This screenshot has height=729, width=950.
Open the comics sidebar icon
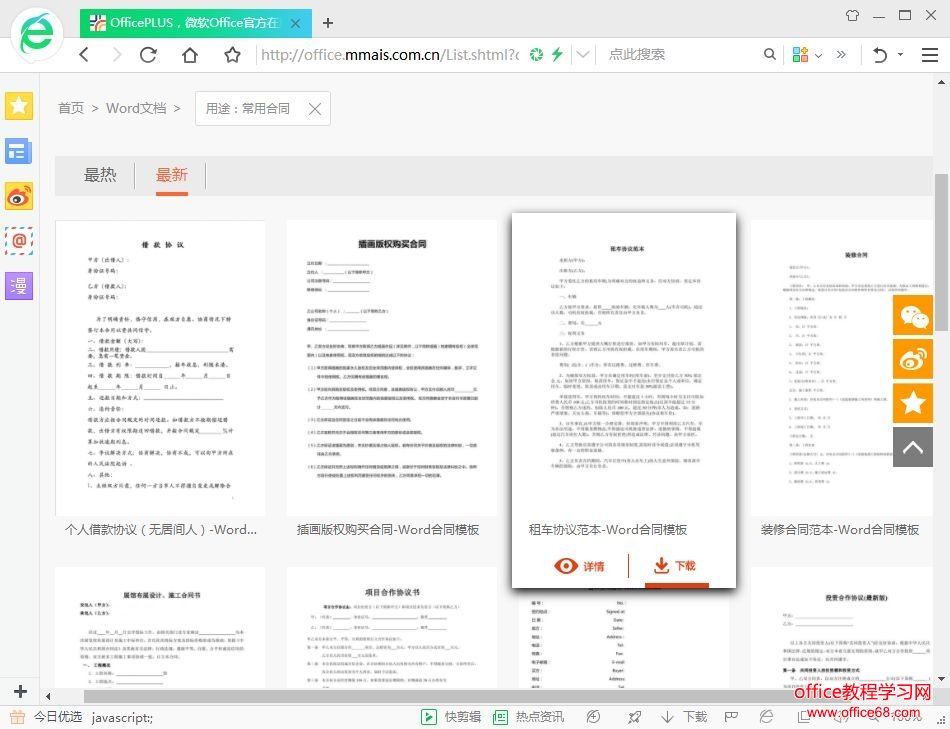[x=19, y=286]
